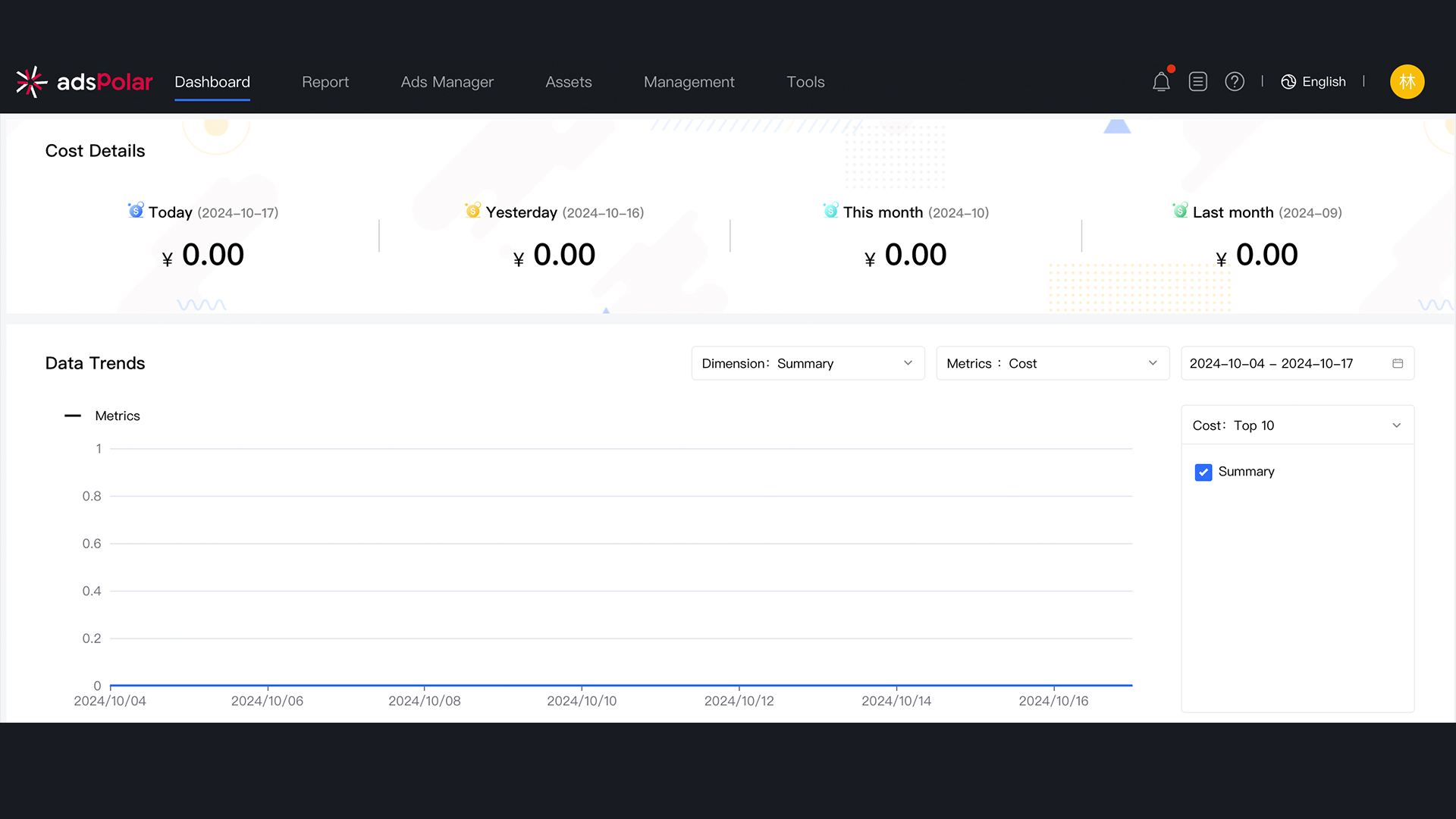Click the adsPolar logo
The width and height of the screenshot is (1456, 819).
point(85,82)
